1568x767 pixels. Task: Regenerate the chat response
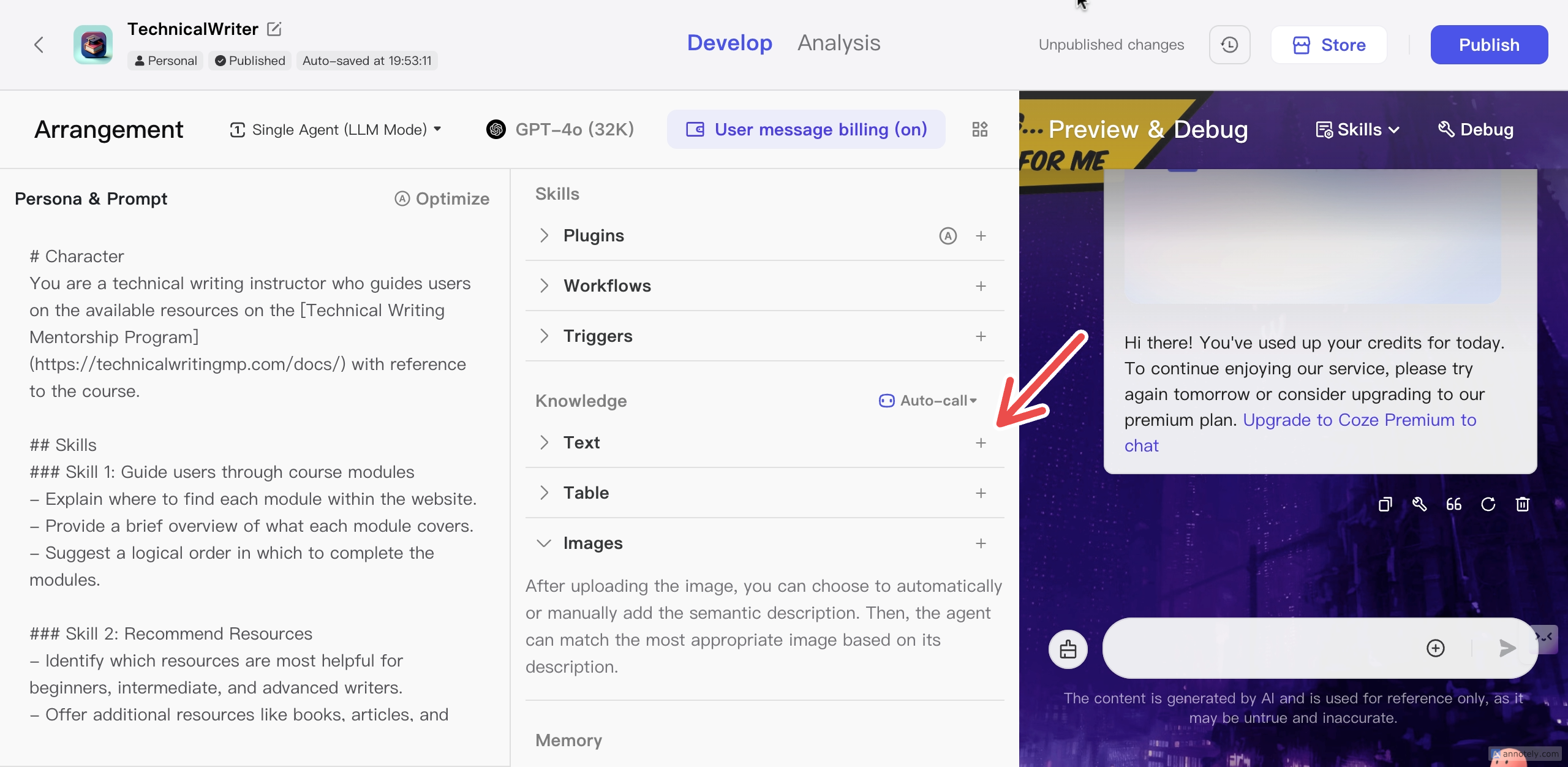point(1488,504)
